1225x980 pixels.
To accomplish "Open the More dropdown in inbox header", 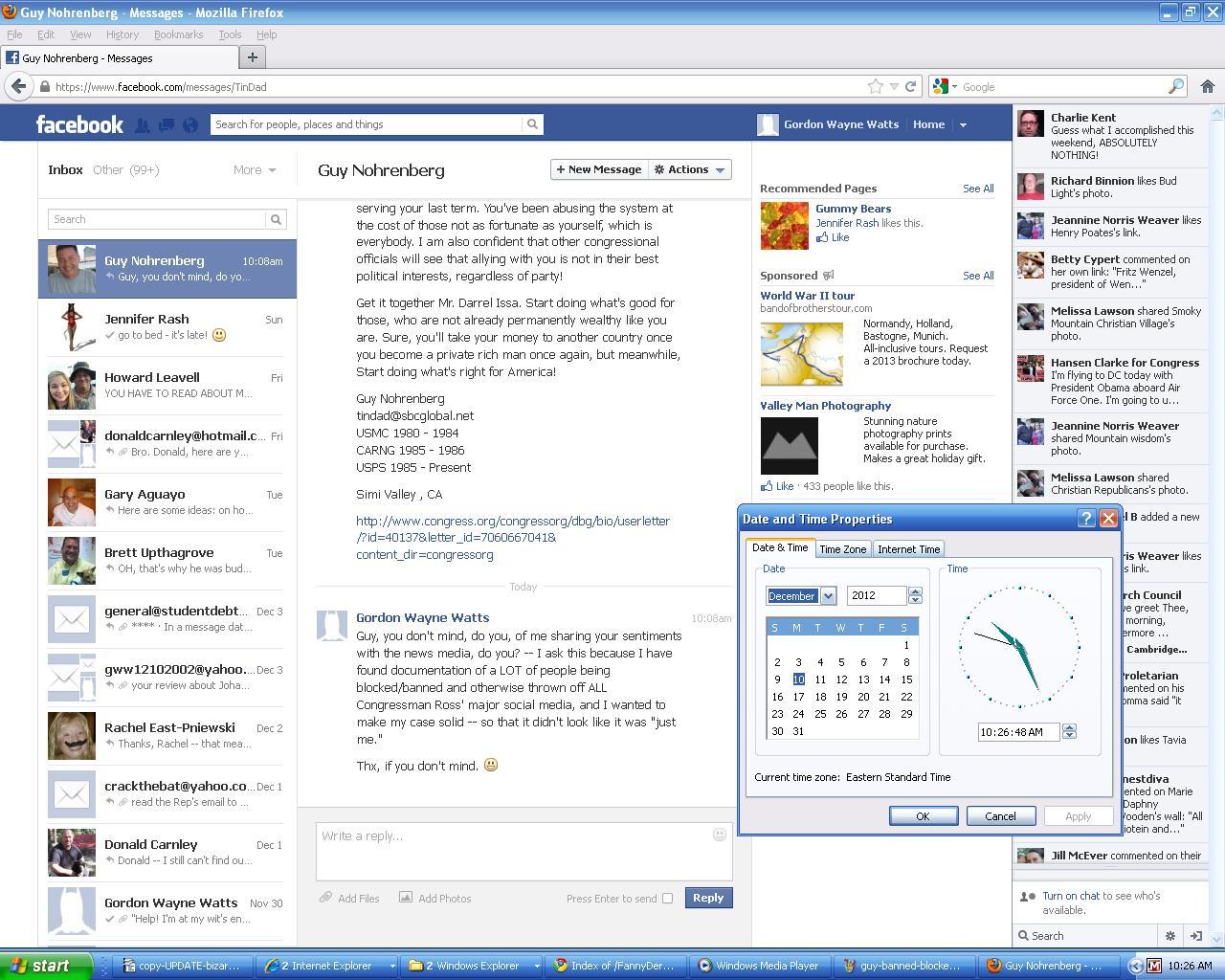I will (255, 169).
